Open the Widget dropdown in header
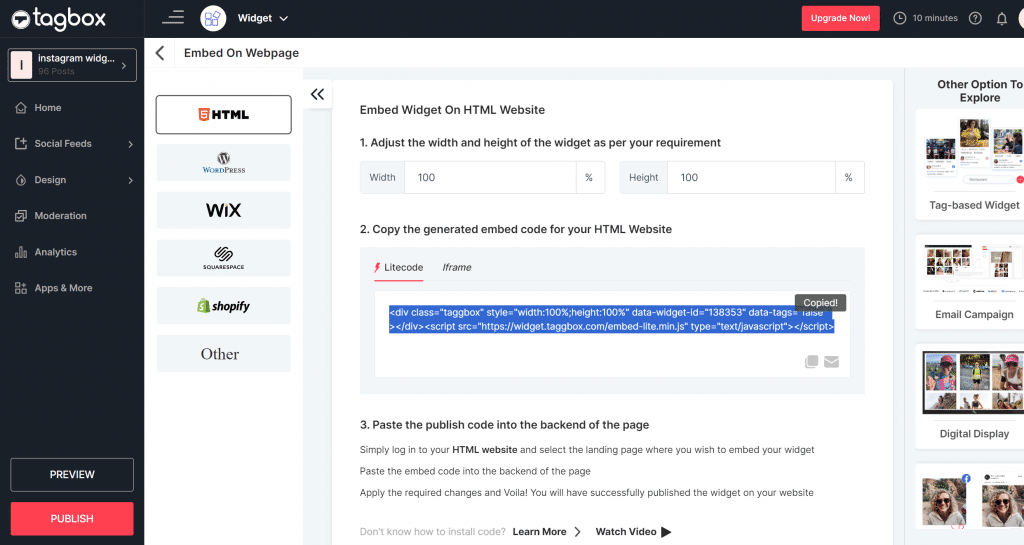The width and height of the screenshot is (1024, 545). tap(262, 18)
